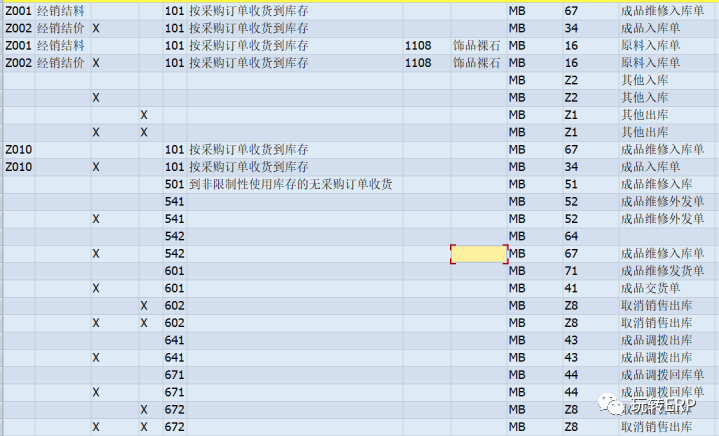This screenshot has height=436, width=719.
Task: Select value '16' in the Z002 row
Action: click(571, 63)
